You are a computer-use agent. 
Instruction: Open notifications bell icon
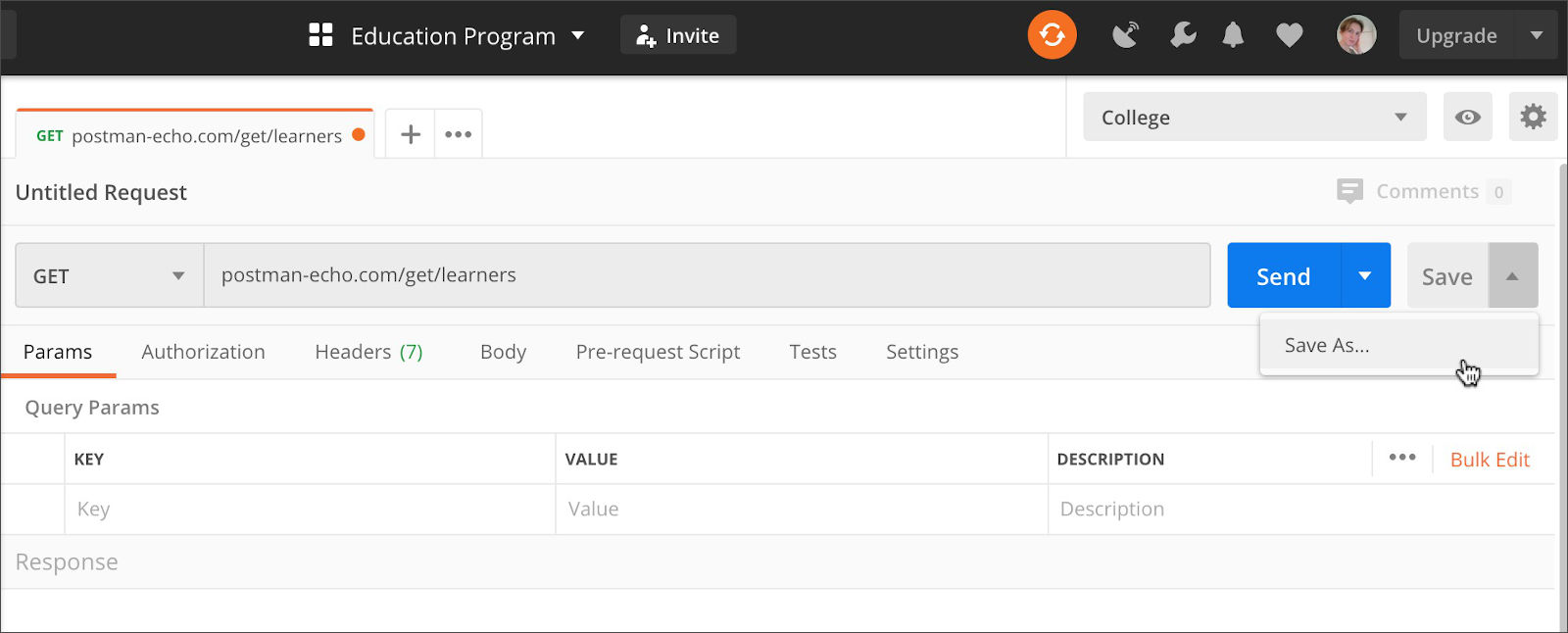tap(1233, 36)
